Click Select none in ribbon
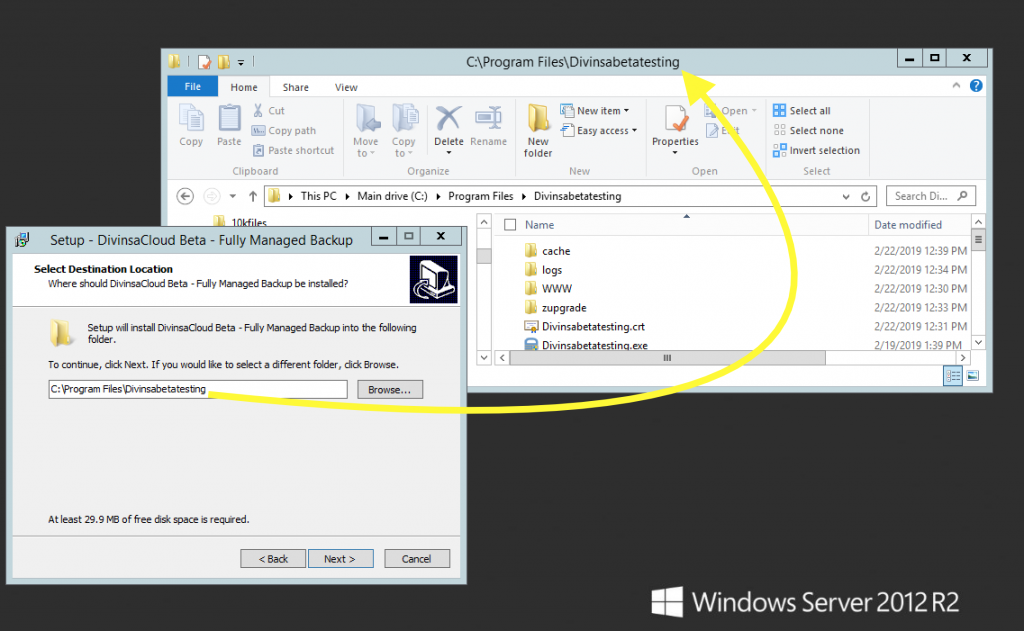 pyautogui.click(x=808, y=131)
